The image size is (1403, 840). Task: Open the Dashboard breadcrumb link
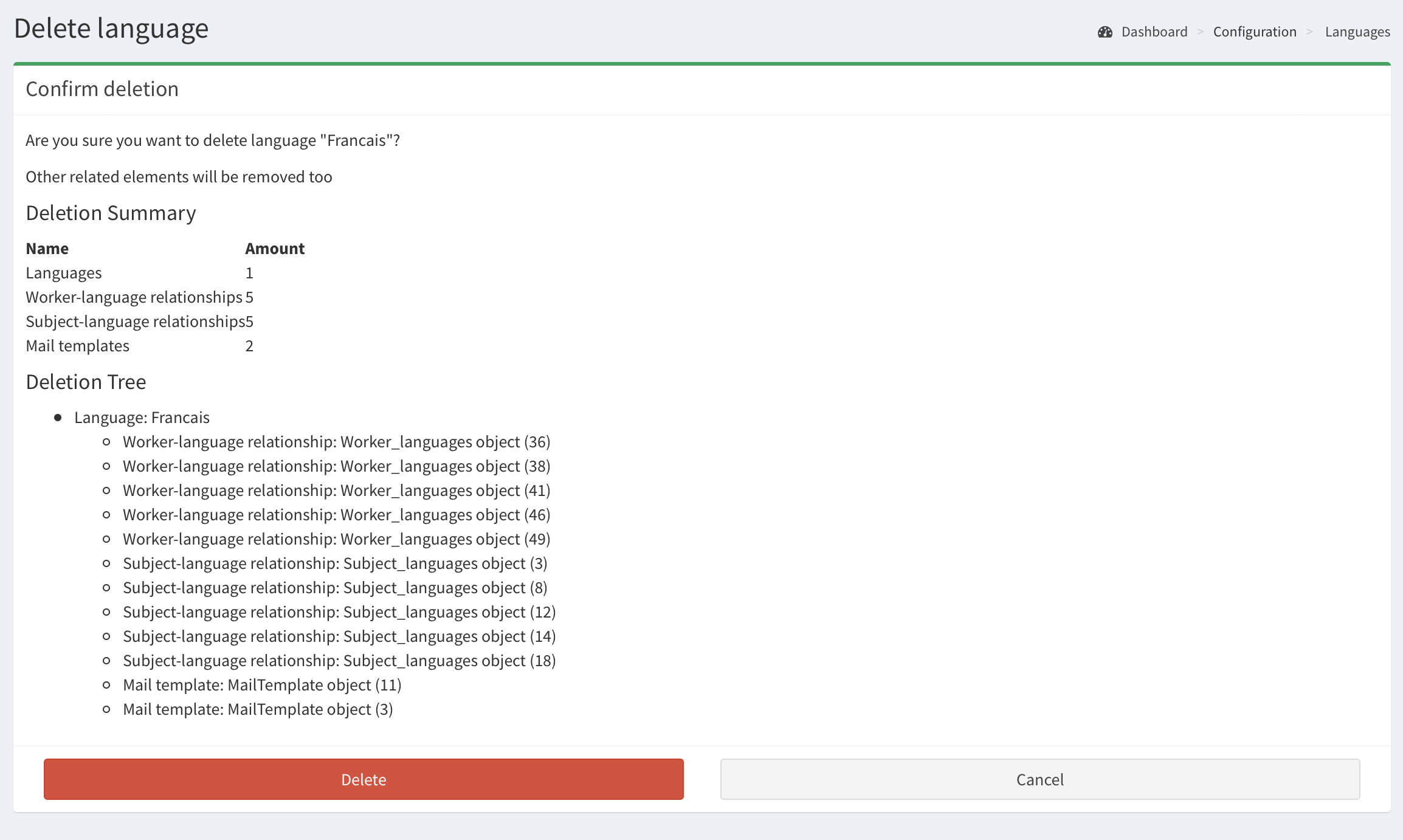(1154, 32)
